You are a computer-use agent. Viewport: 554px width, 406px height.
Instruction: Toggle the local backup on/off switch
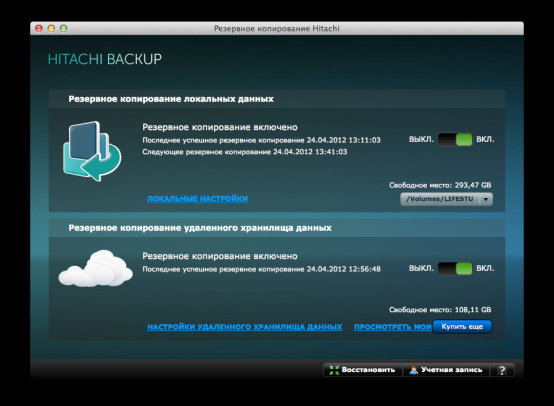coord(455,140)
